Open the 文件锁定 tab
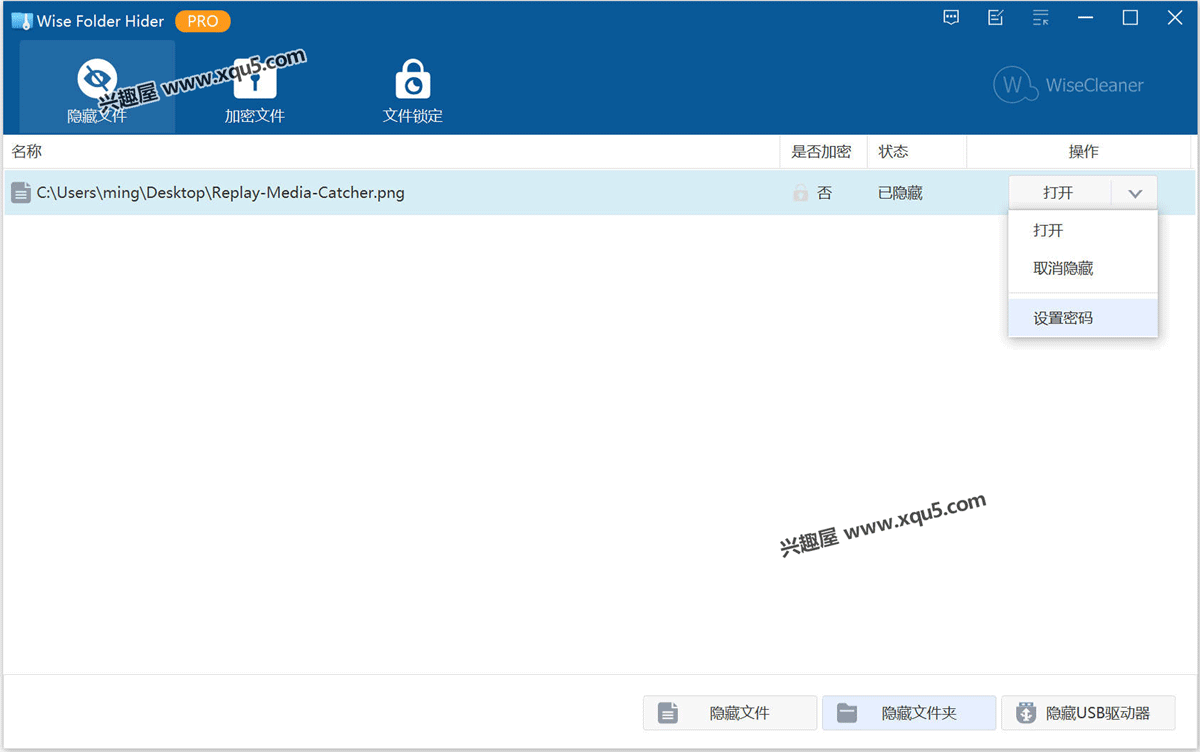 (x=413, y=88)
